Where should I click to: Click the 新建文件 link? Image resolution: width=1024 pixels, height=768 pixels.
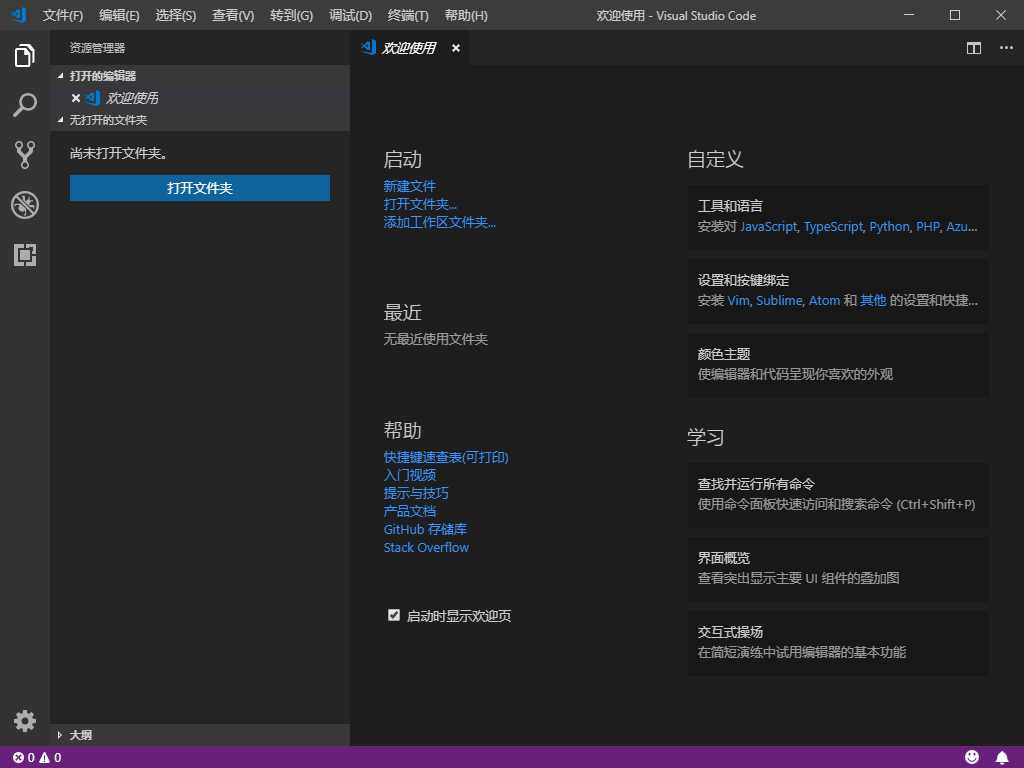[x=409, y=186]
